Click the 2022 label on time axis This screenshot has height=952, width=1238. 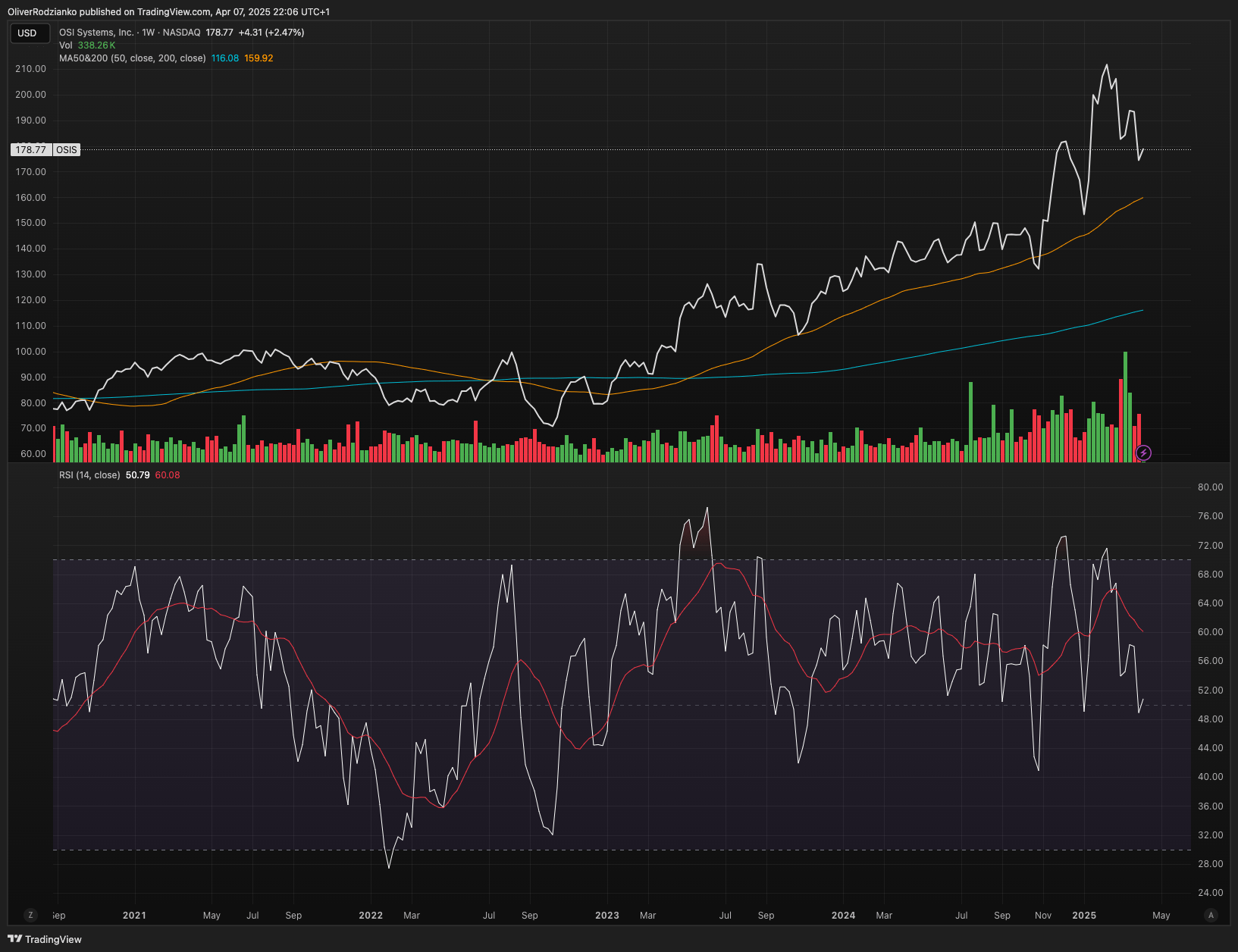click(371, 915)
